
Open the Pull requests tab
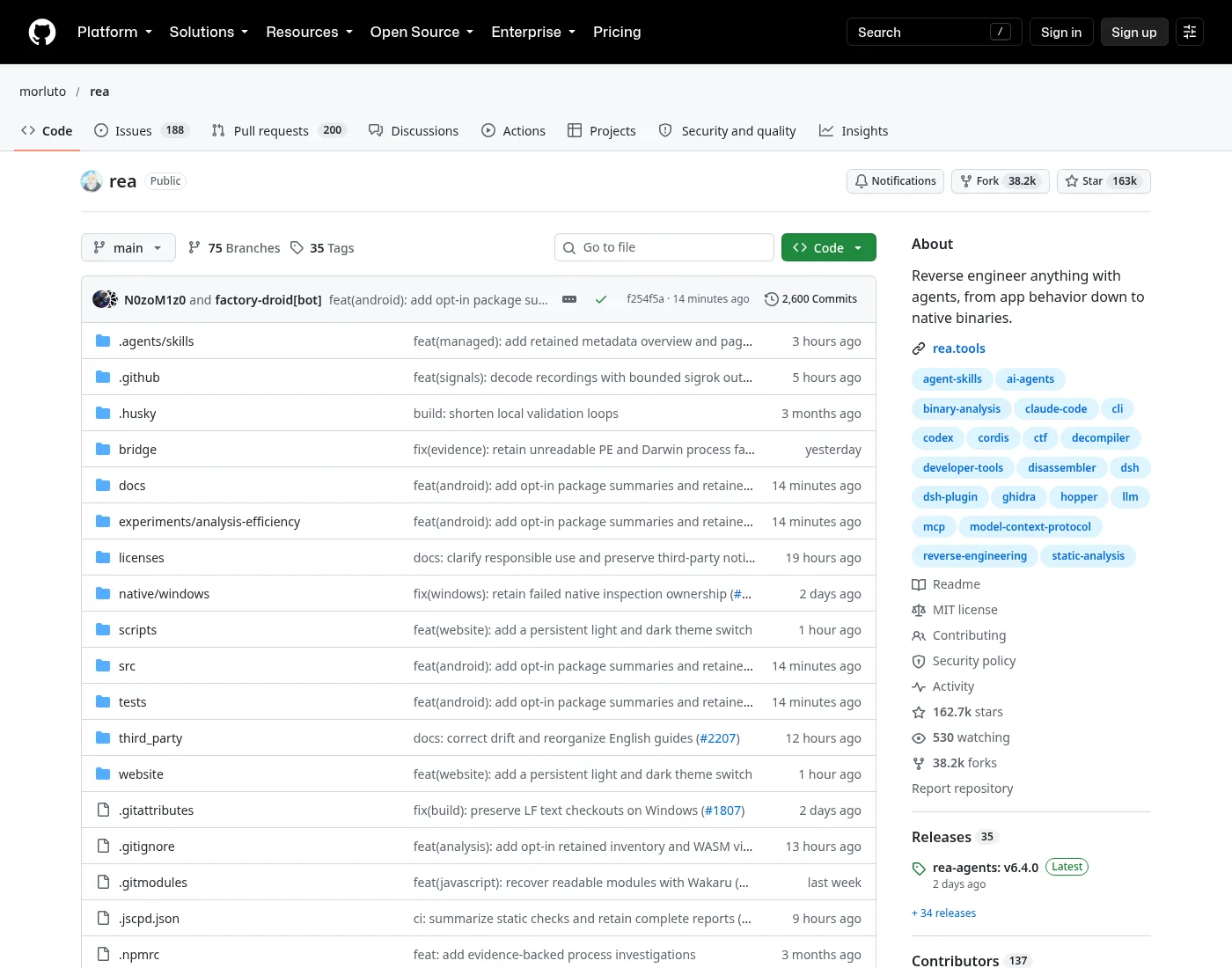[280, 130]
